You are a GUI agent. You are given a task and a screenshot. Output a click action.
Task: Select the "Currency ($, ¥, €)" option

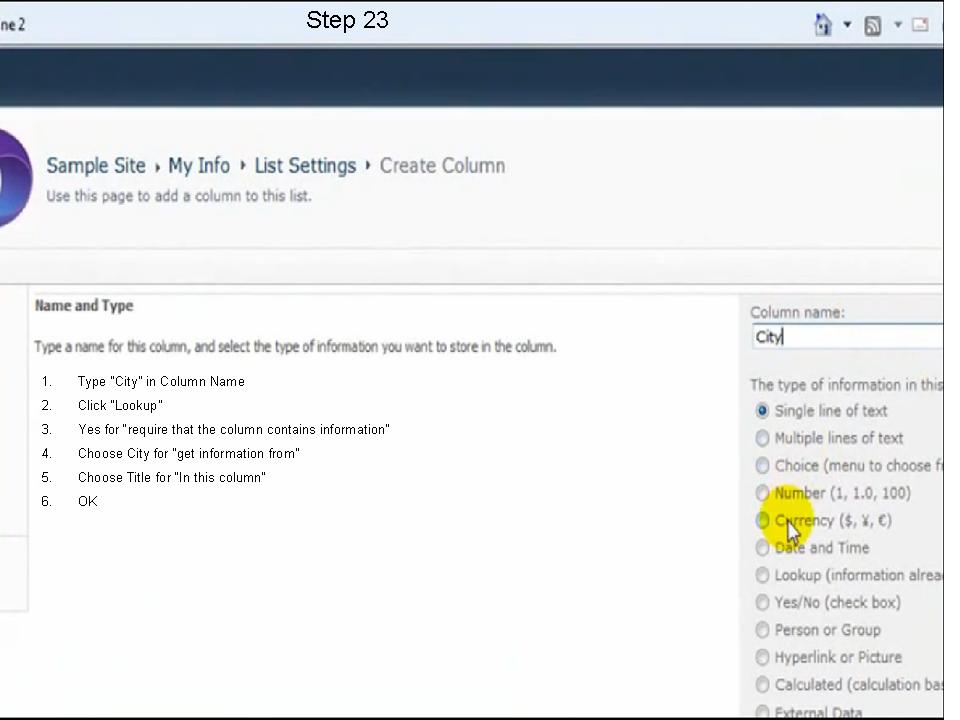click(x=763, y=520)
